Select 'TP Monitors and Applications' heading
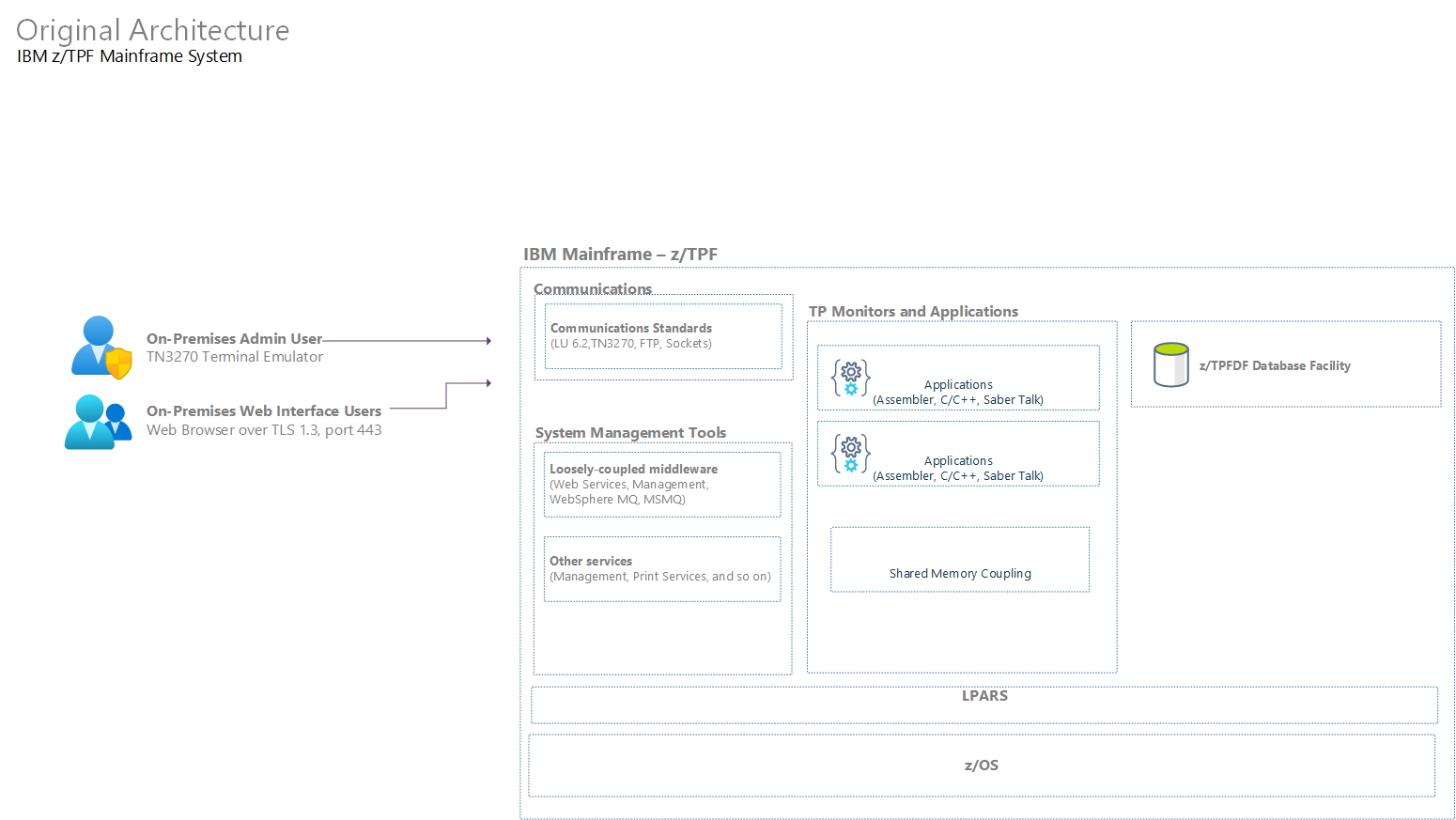 pyautogui.click(x=913, y=312)
